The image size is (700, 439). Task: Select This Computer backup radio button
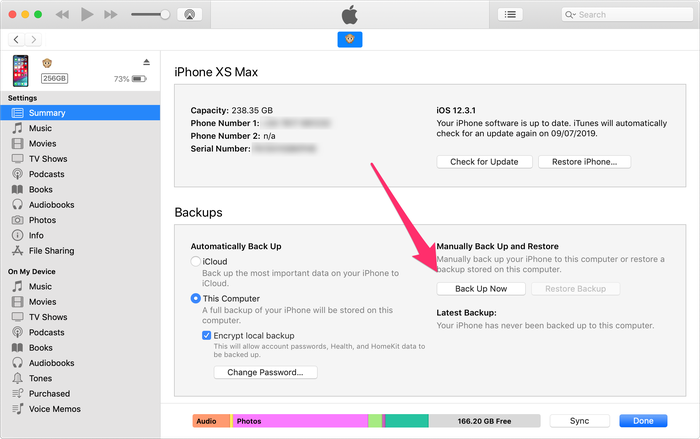pos(196,298)
